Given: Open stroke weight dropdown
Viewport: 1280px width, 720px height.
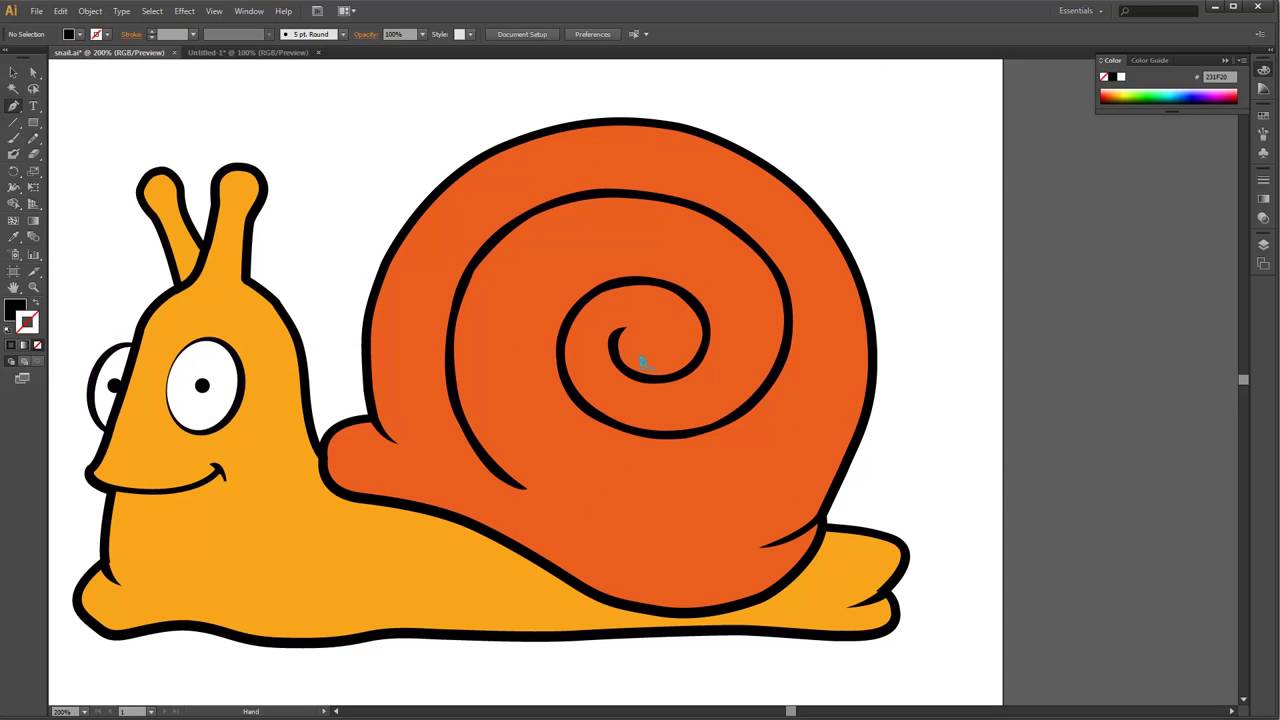Looking at the screenshot, I should pos(193,34).
